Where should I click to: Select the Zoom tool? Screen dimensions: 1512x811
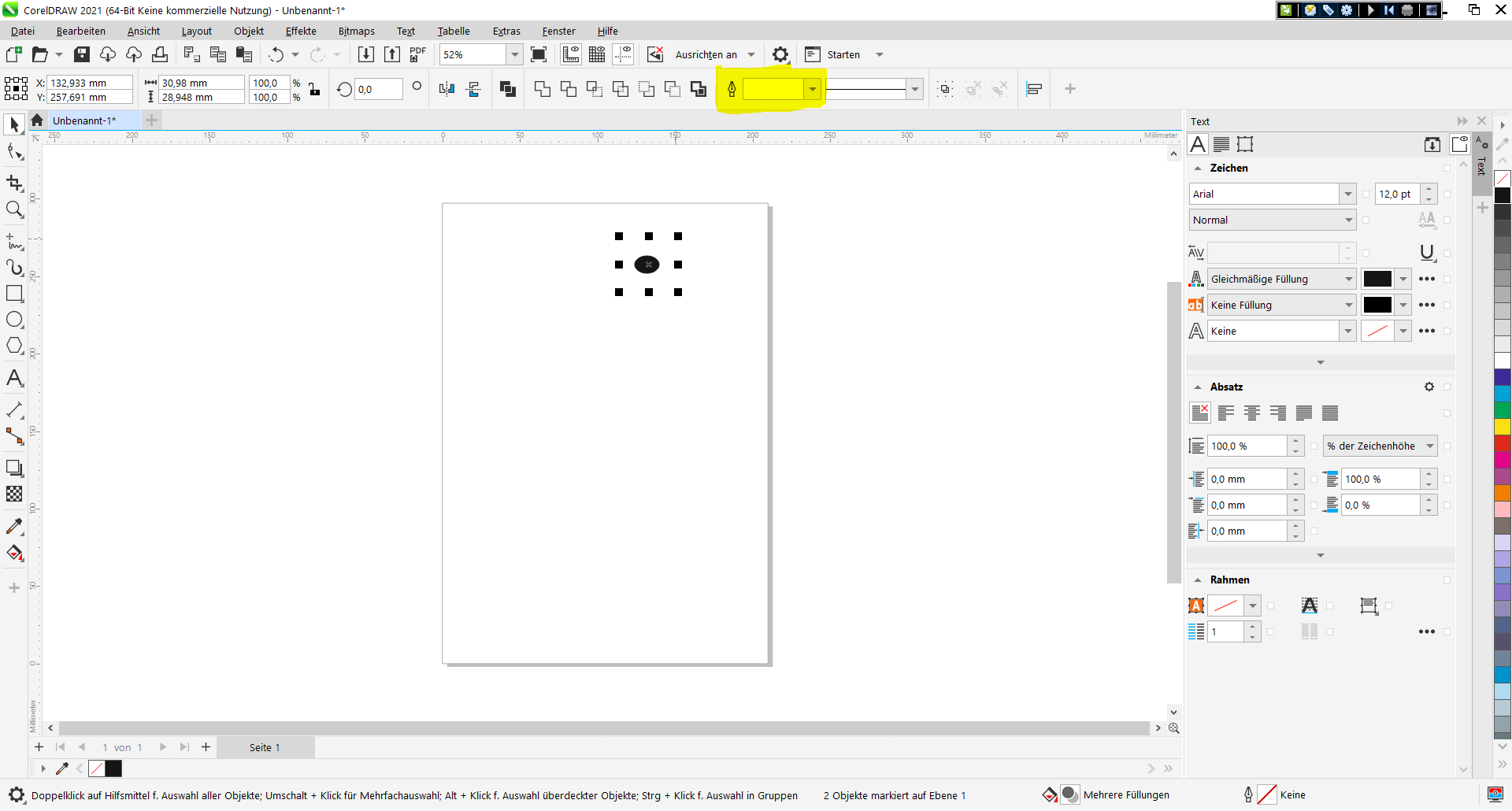coord(14,209)
